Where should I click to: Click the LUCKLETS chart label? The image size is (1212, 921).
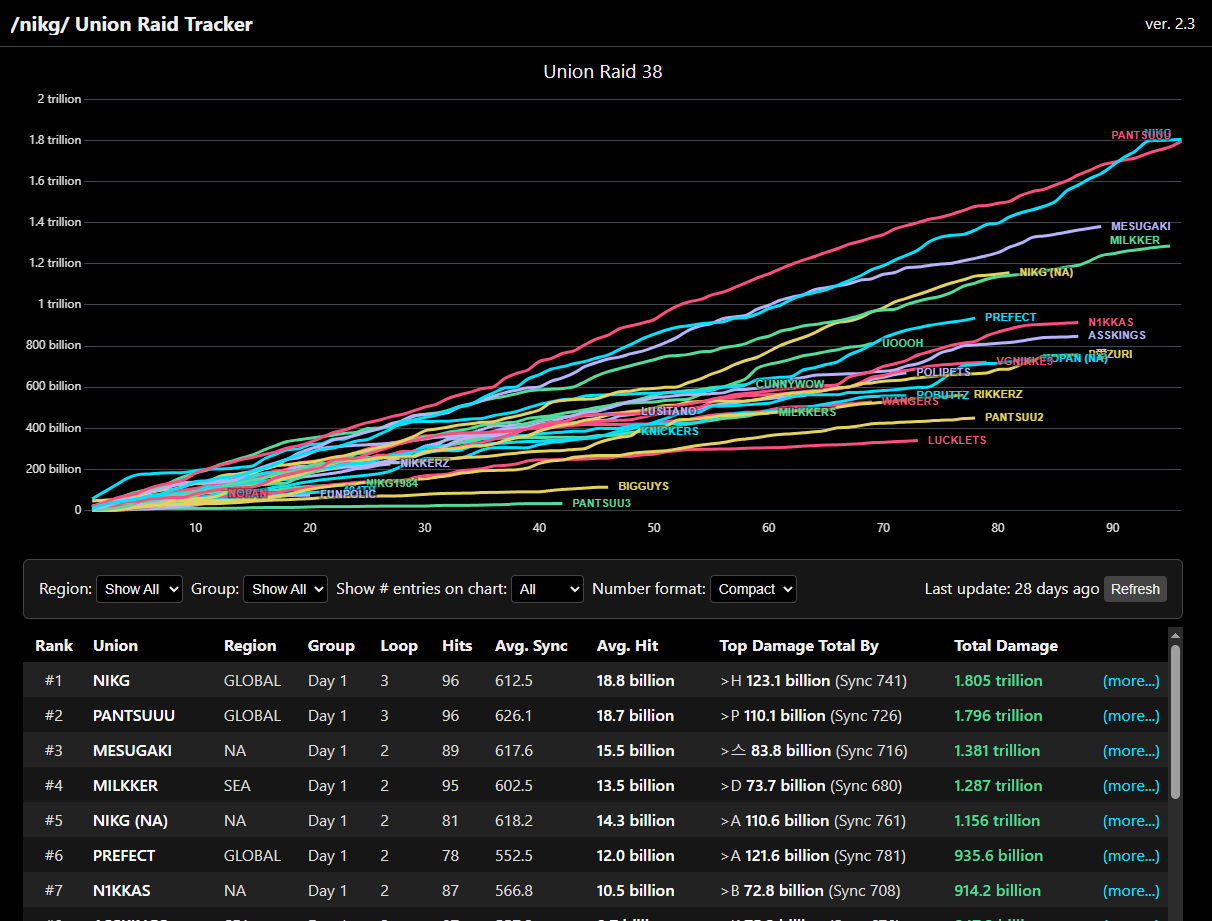pos(957,441)
